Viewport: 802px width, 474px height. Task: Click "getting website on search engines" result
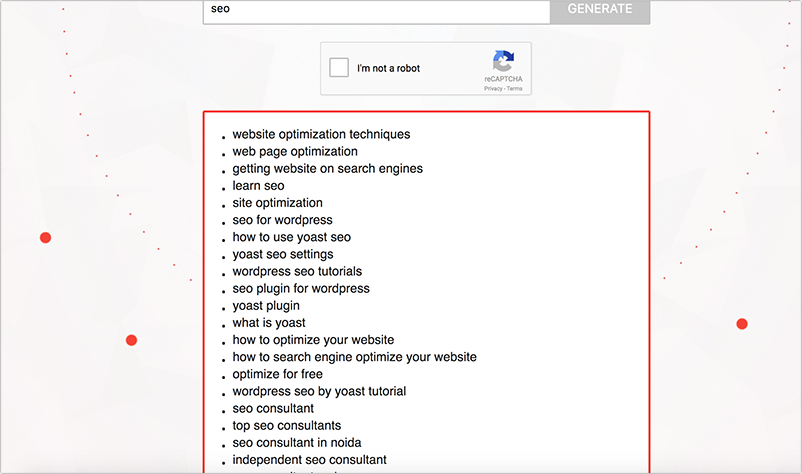tap(327, 169)
